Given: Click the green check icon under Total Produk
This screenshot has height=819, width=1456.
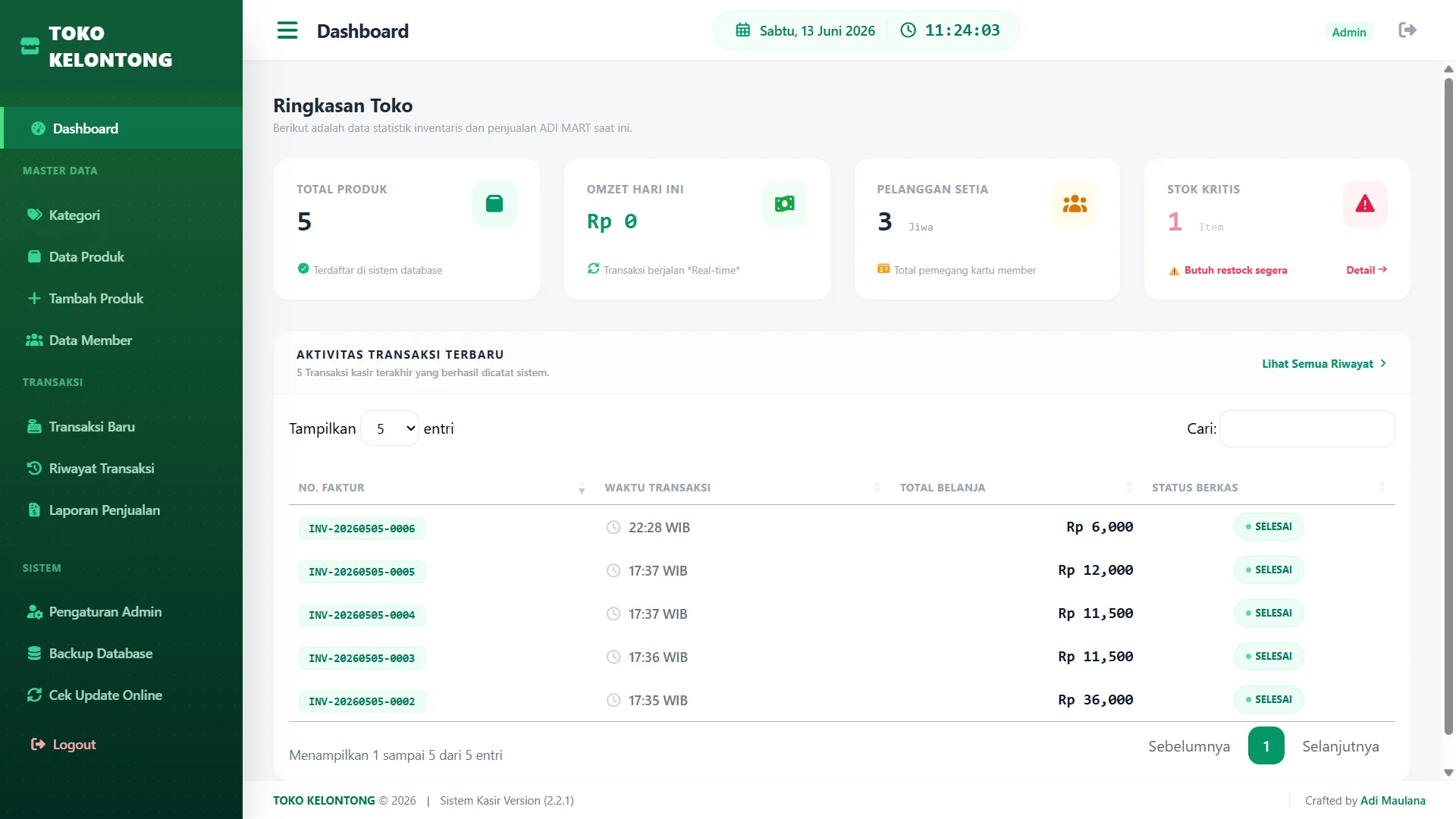Looking at the screenshot, I should (303, 268).
